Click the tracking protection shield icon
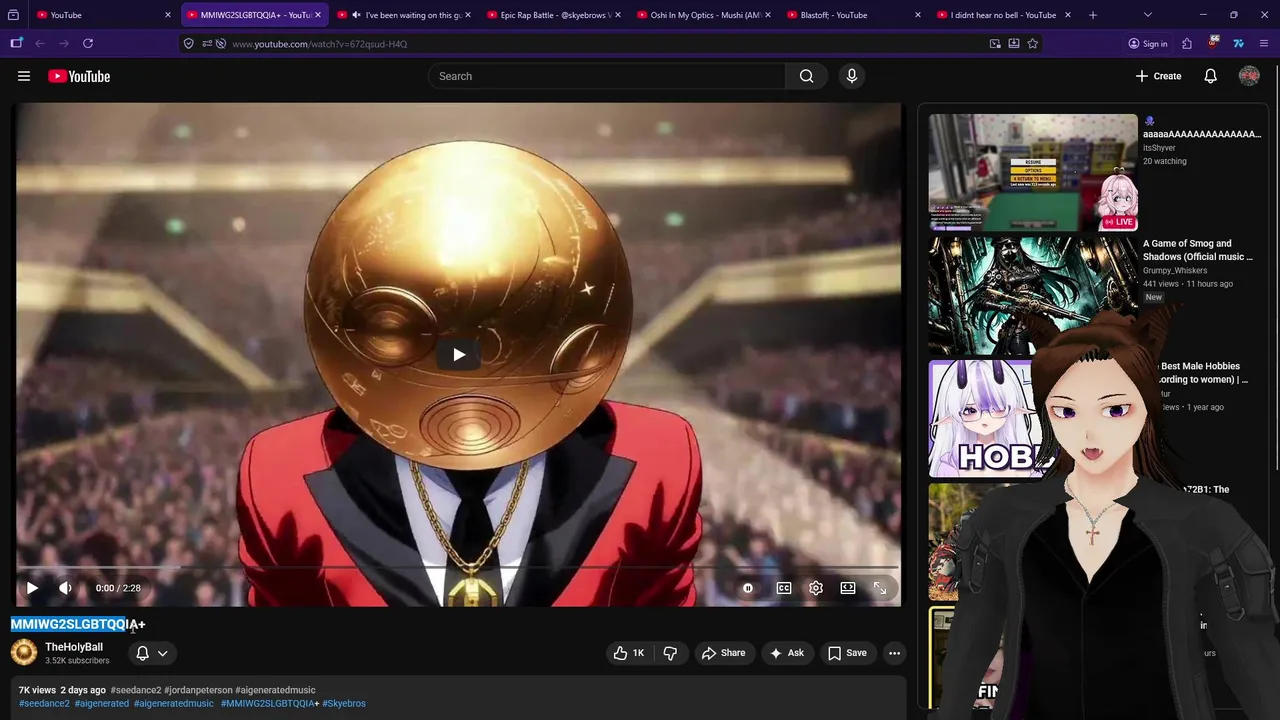This screenshot has height=720, width=1280. (x=188, y=43)
